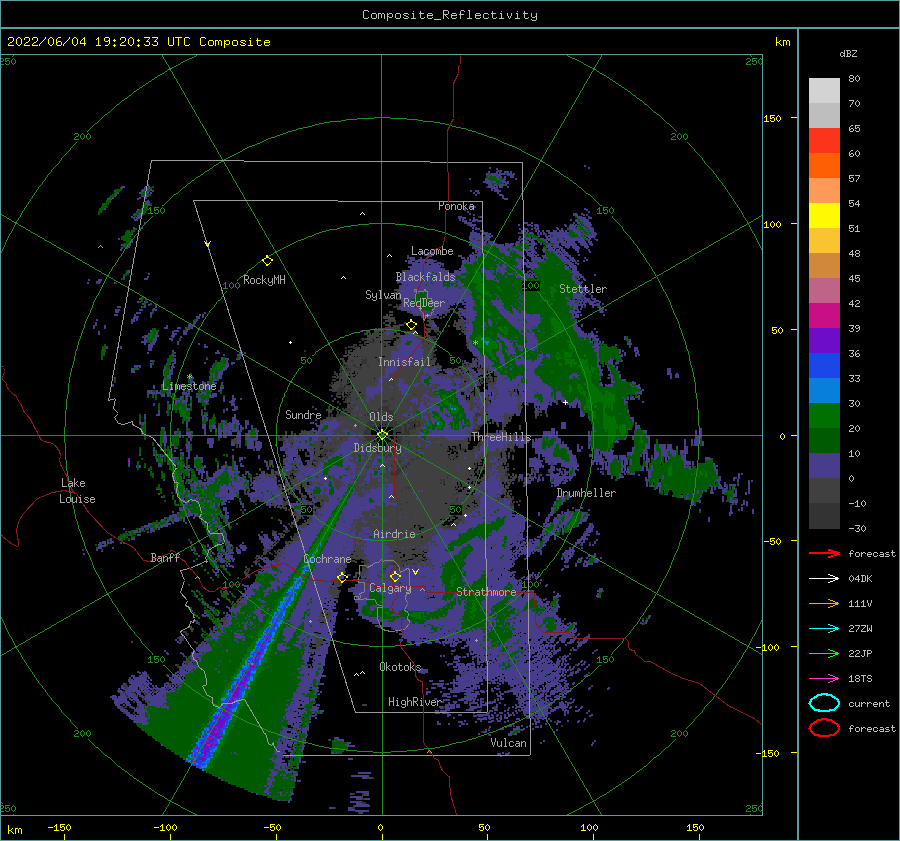Click the Lacombe label

coord(432,251)
